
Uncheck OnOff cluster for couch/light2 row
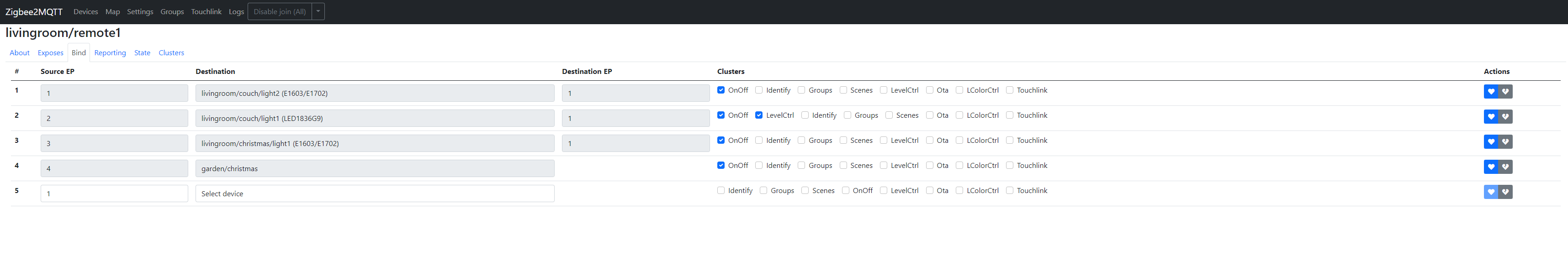pyautogui.click(x=720, y=90)
